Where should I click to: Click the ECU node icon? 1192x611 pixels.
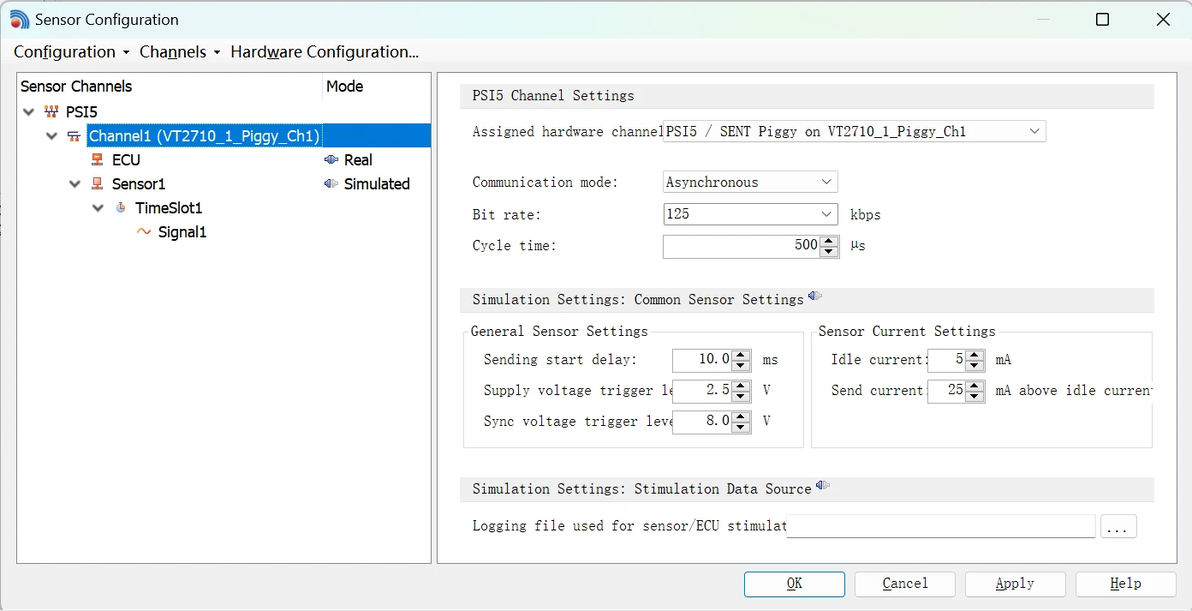97,160
